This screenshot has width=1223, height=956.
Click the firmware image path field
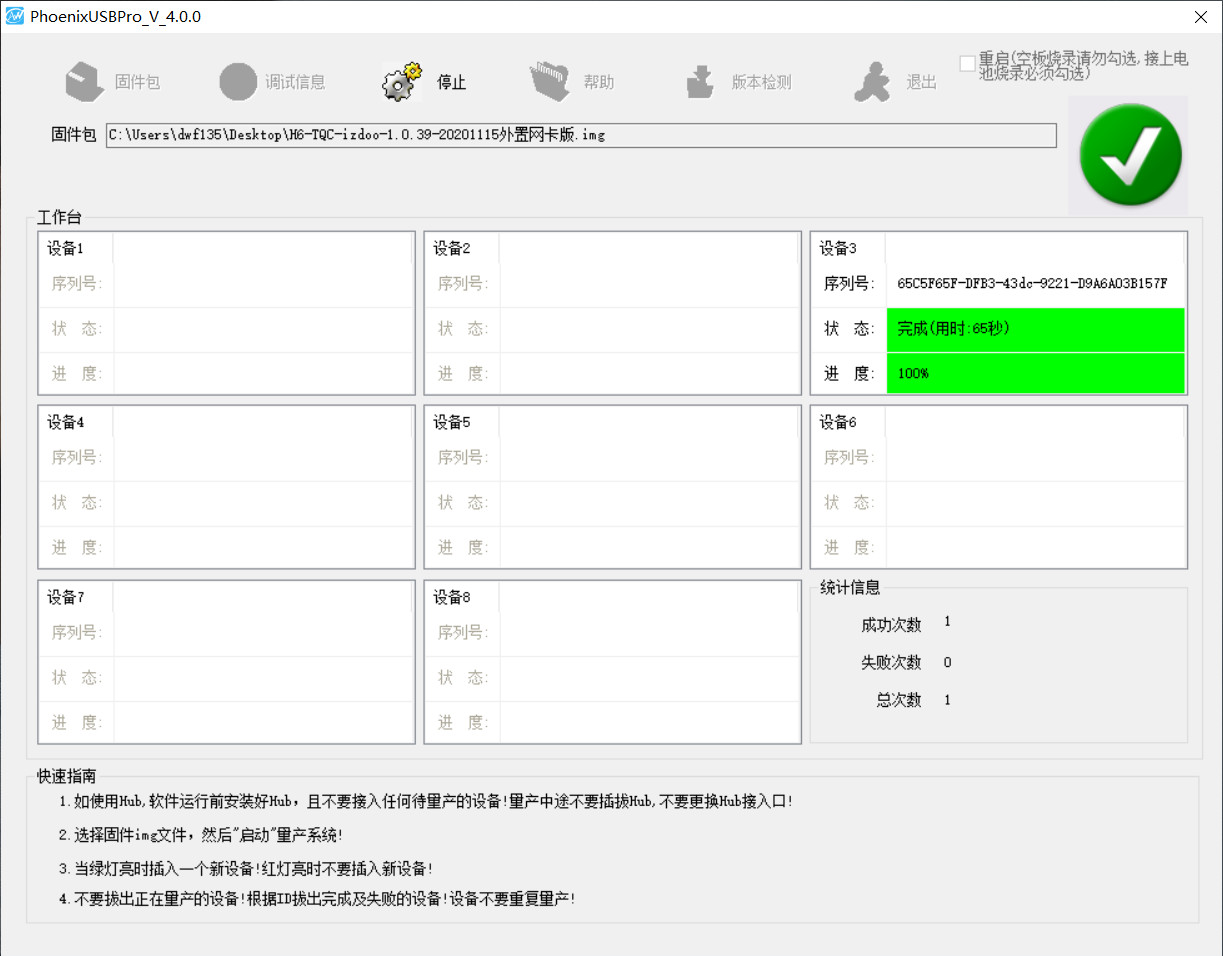581,135
